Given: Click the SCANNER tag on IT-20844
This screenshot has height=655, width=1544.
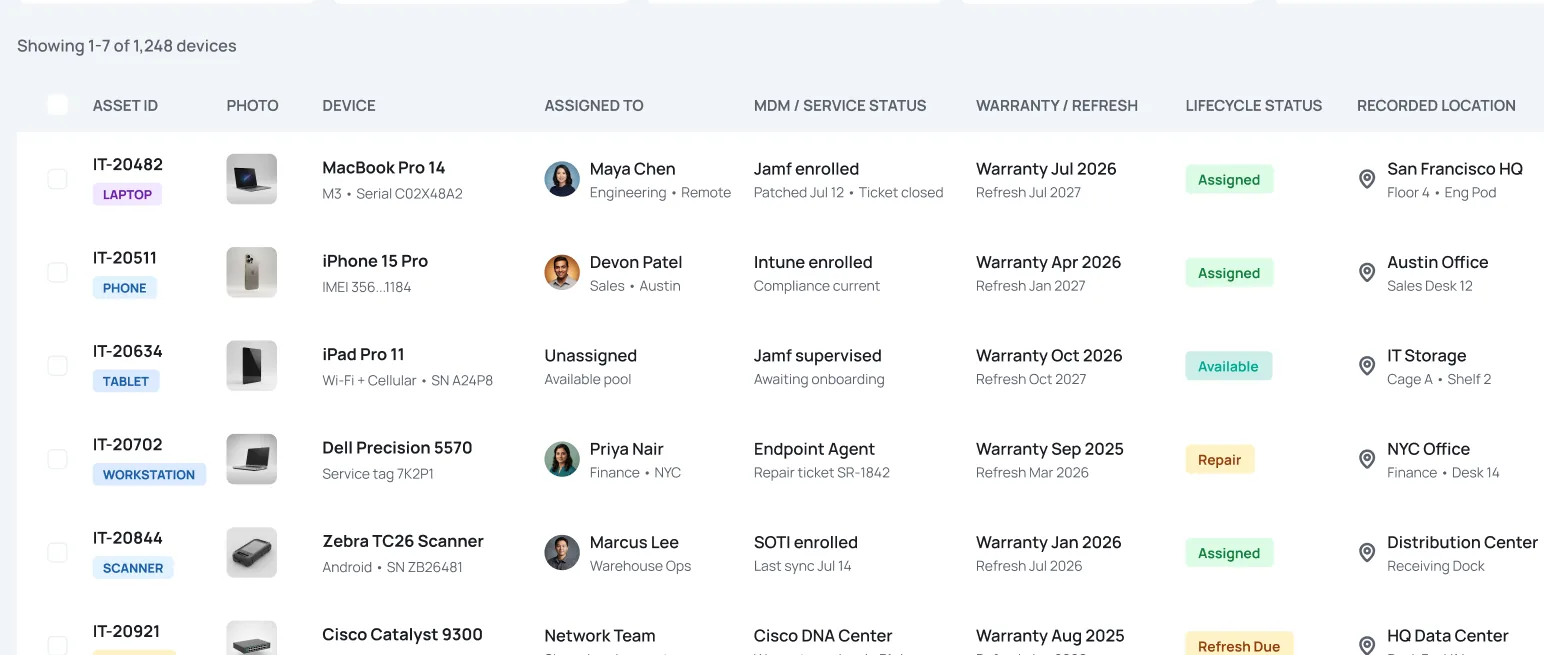Looking at the screenshot, I should [133, 568].
